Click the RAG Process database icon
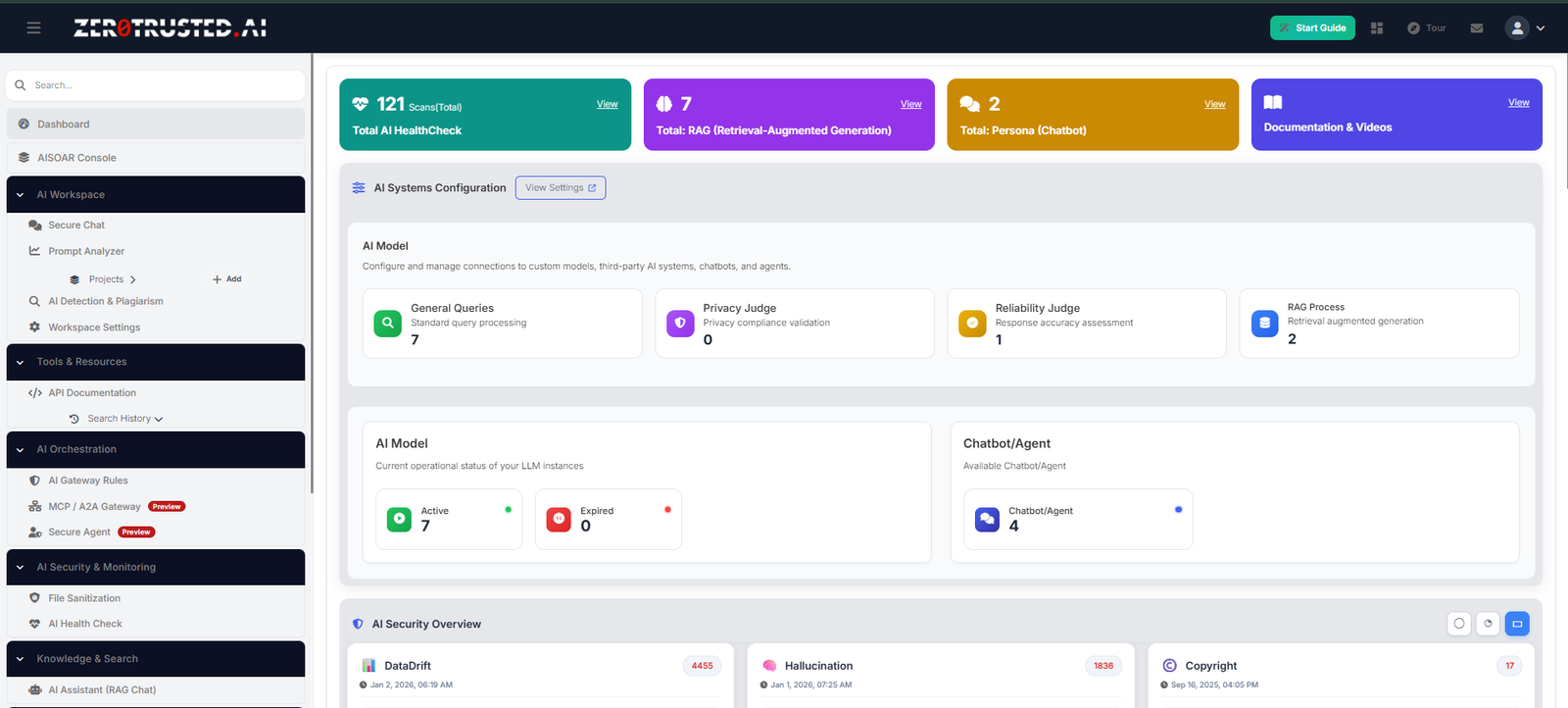The height and width of the screenshot is (708, 1568). tap(1265, 323)
